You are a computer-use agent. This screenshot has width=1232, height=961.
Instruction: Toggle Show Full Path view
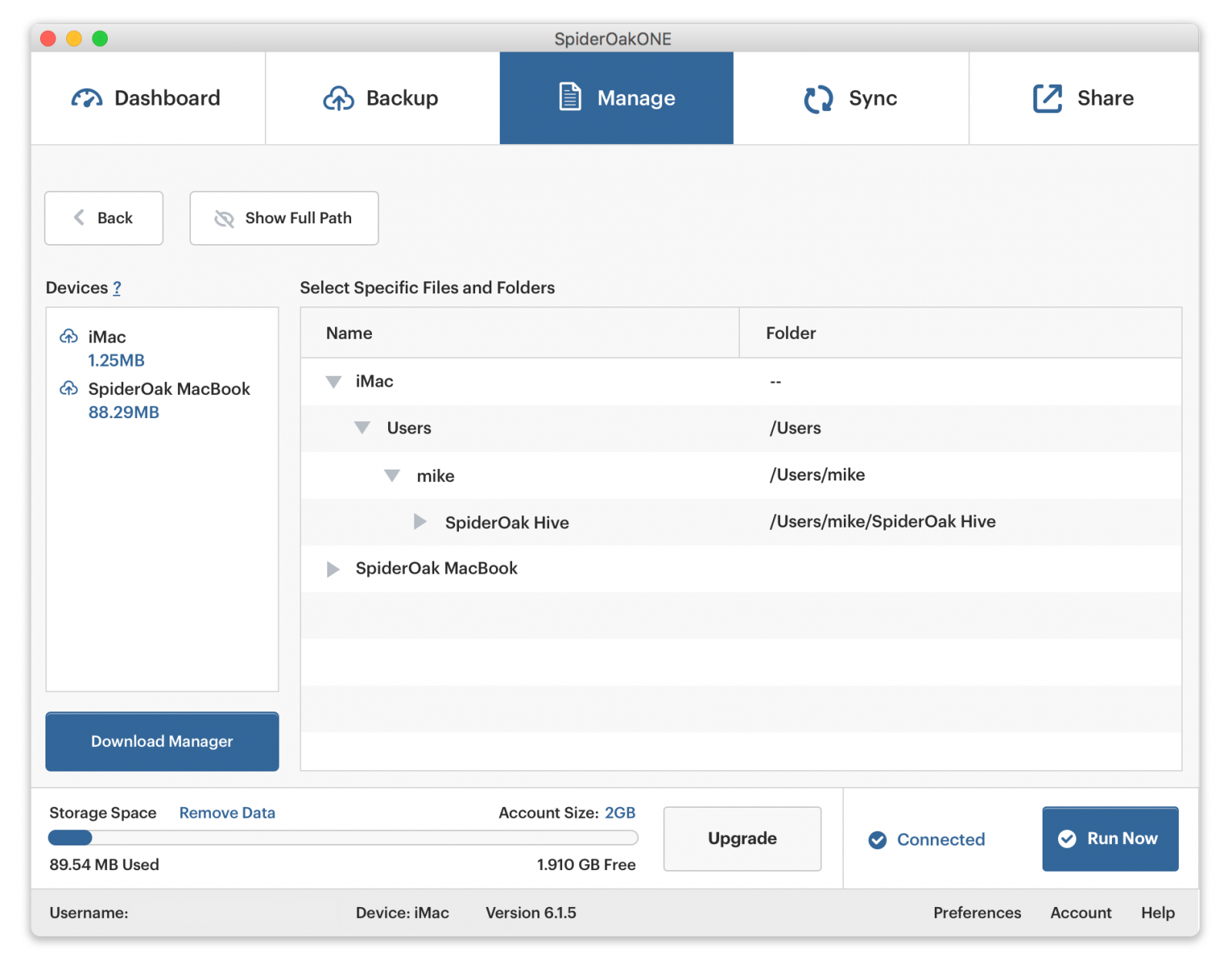pyautogui.click(x=283, y=219)
